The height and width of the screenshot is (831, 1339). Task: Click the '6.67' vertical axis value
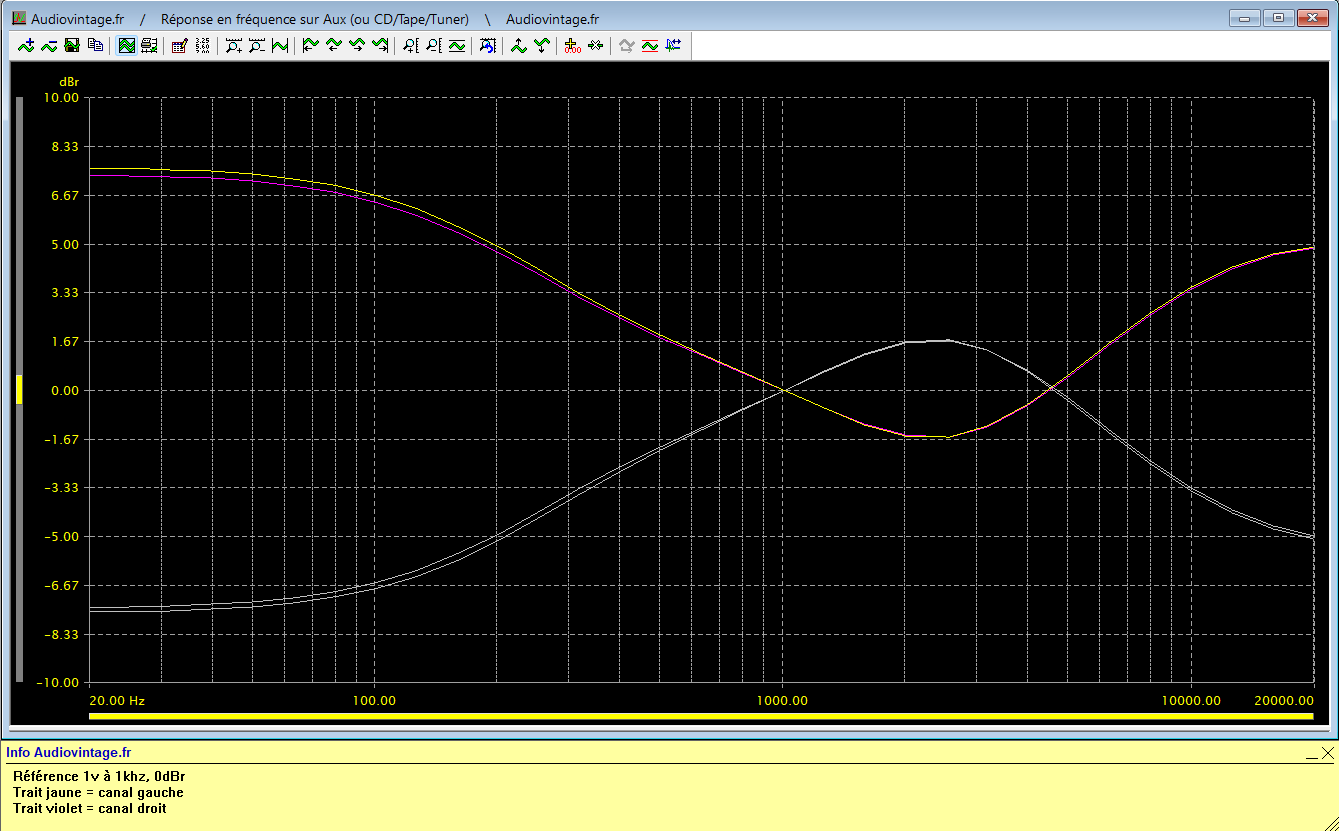65,195
